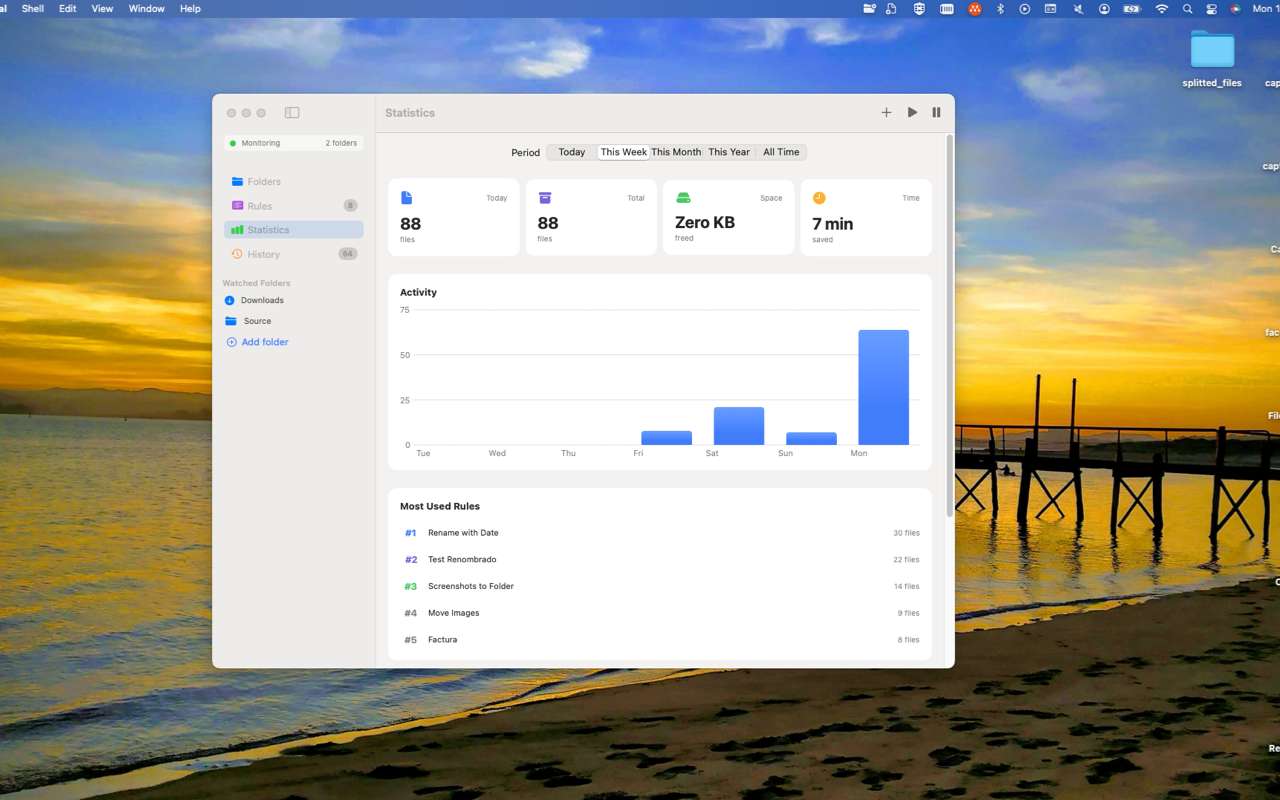Screen dimensions: 1280x800
Task: Click the Monitoring status indicator
Action: [x=260, y=143]
